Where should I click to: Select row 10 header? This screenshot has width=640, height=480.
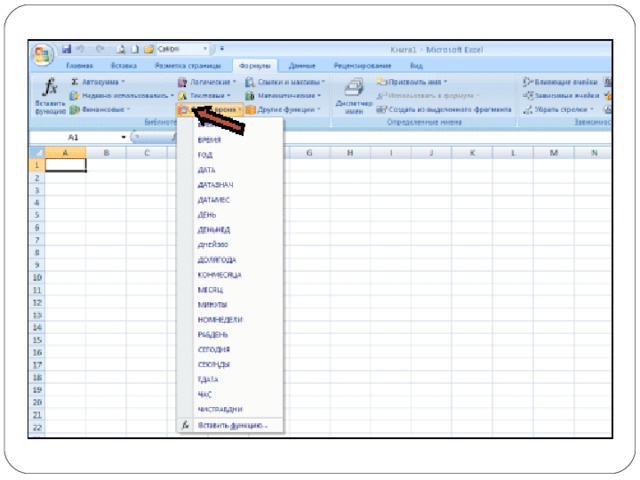tap(37, 277)
